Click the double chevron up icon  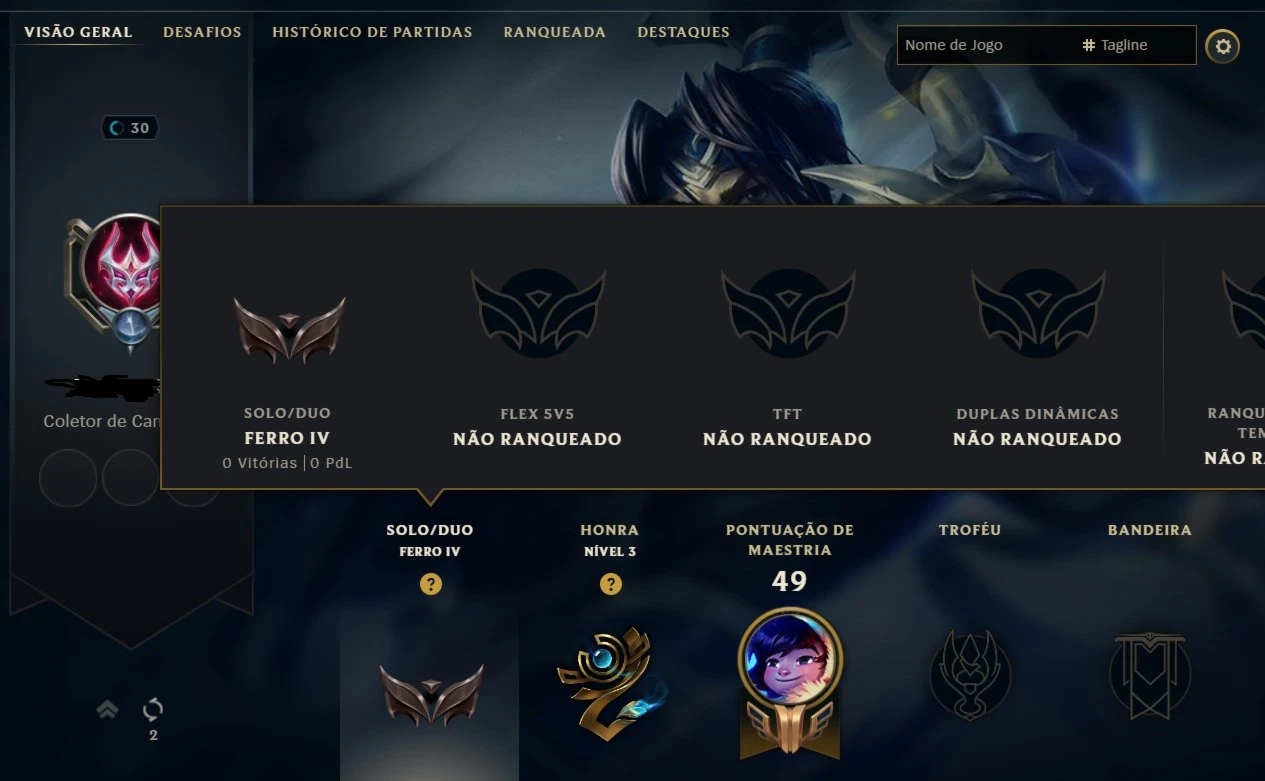[x=107, y=709]
